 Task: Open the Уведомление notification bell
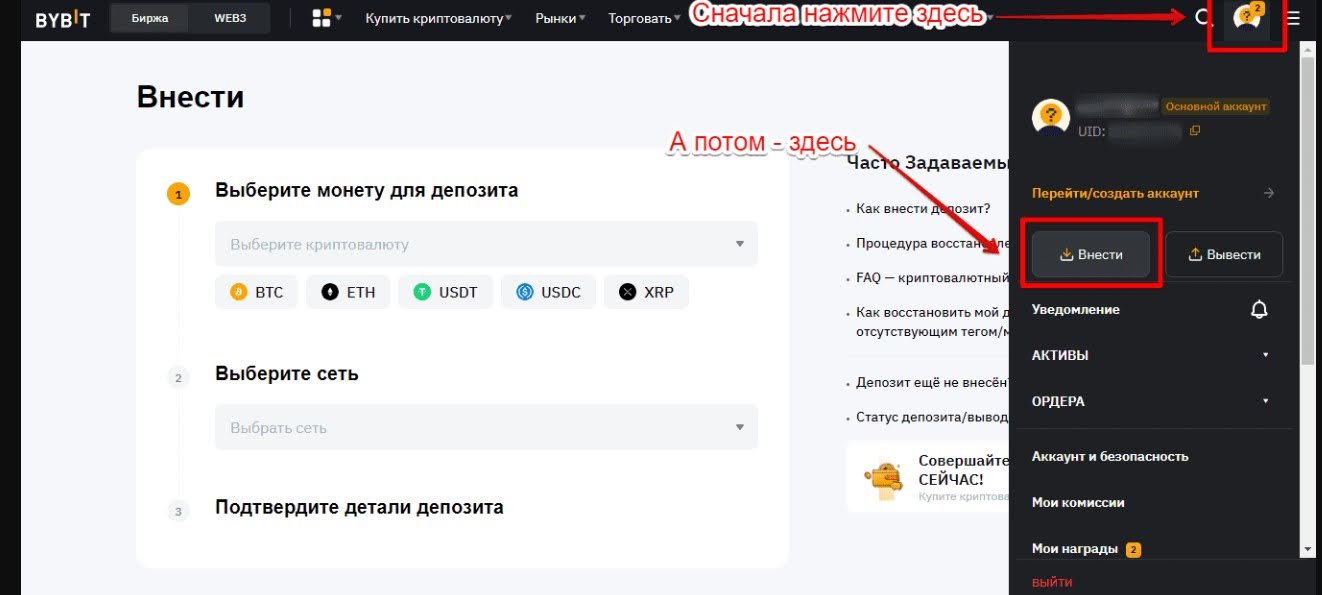click(x=1259, y=309)
